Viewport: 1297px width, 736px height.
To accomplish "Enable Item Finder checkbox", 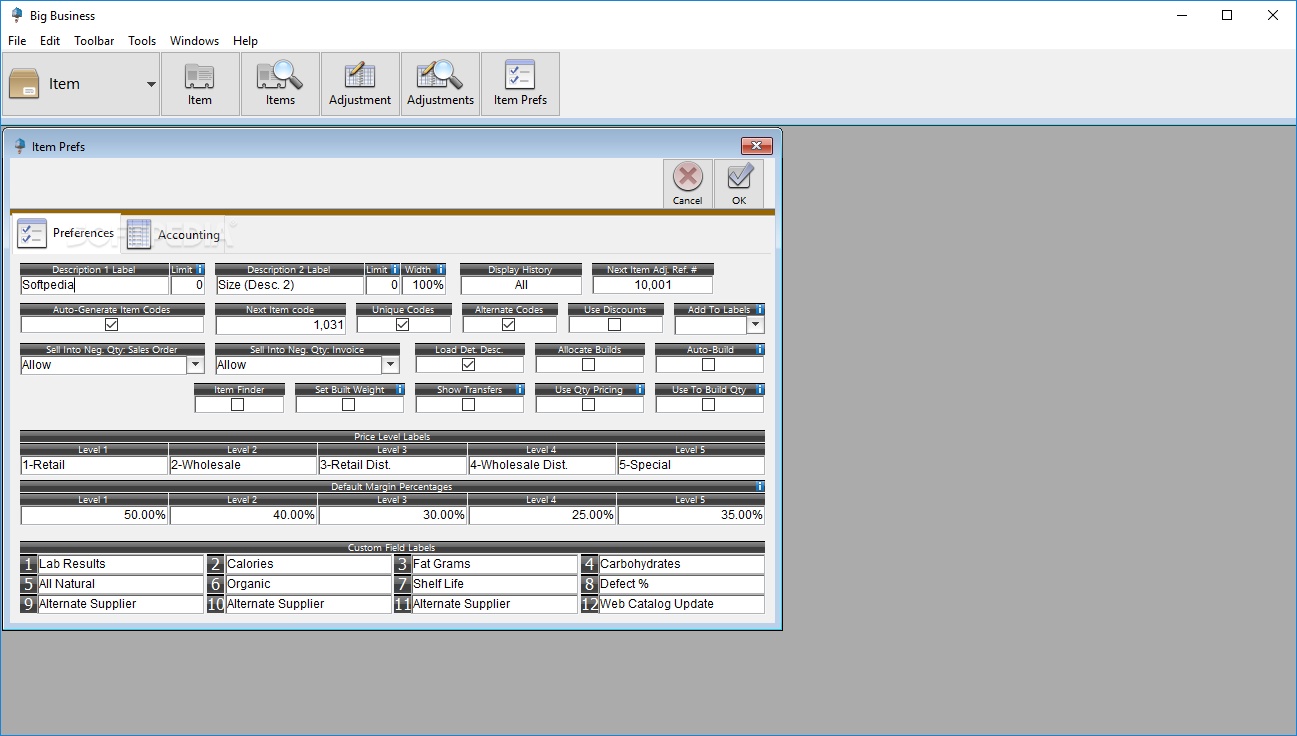I will [237, 405].
